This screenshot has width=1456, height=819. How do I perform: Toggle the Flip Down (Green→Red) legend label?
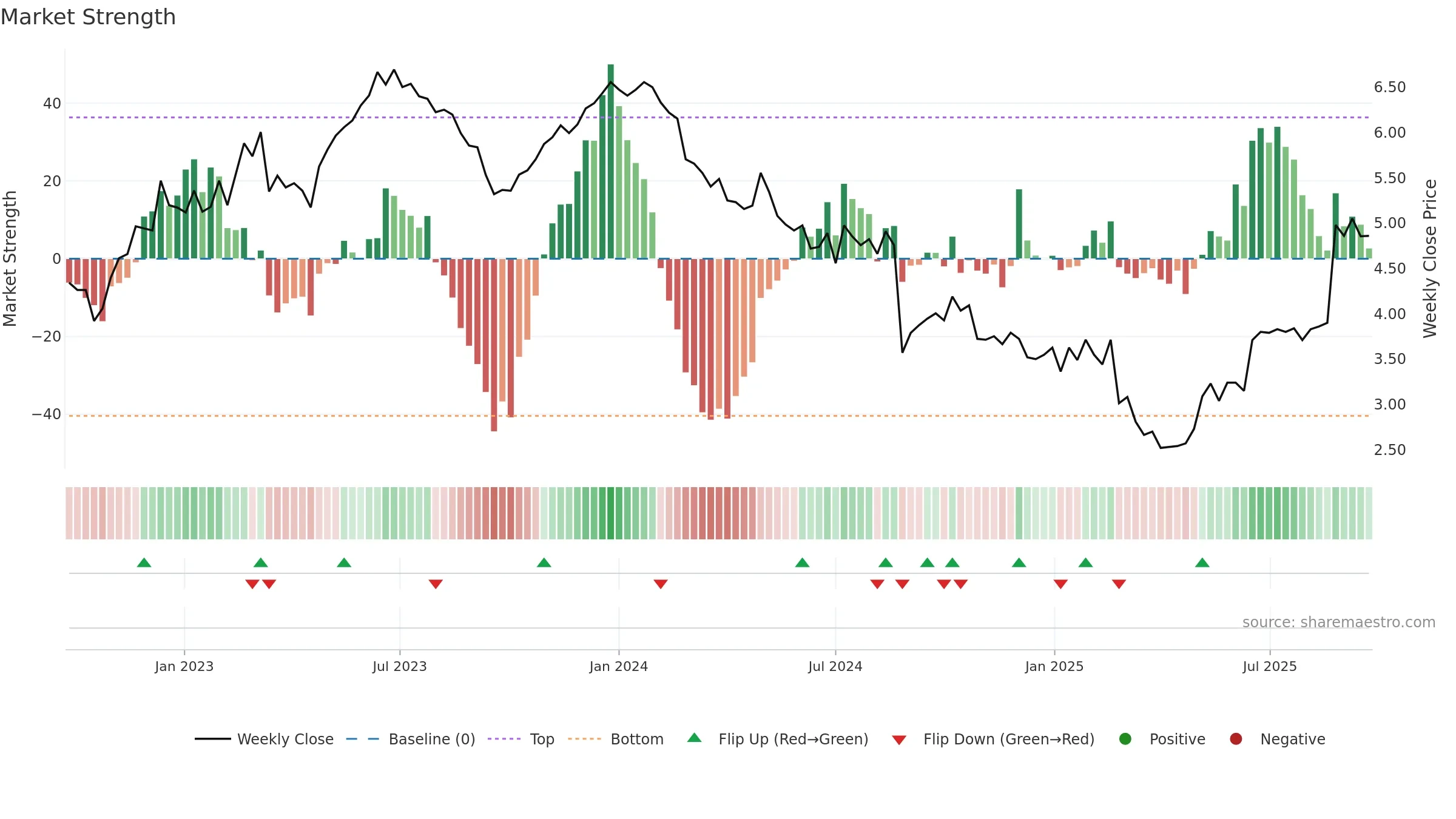click(1009, 739)
